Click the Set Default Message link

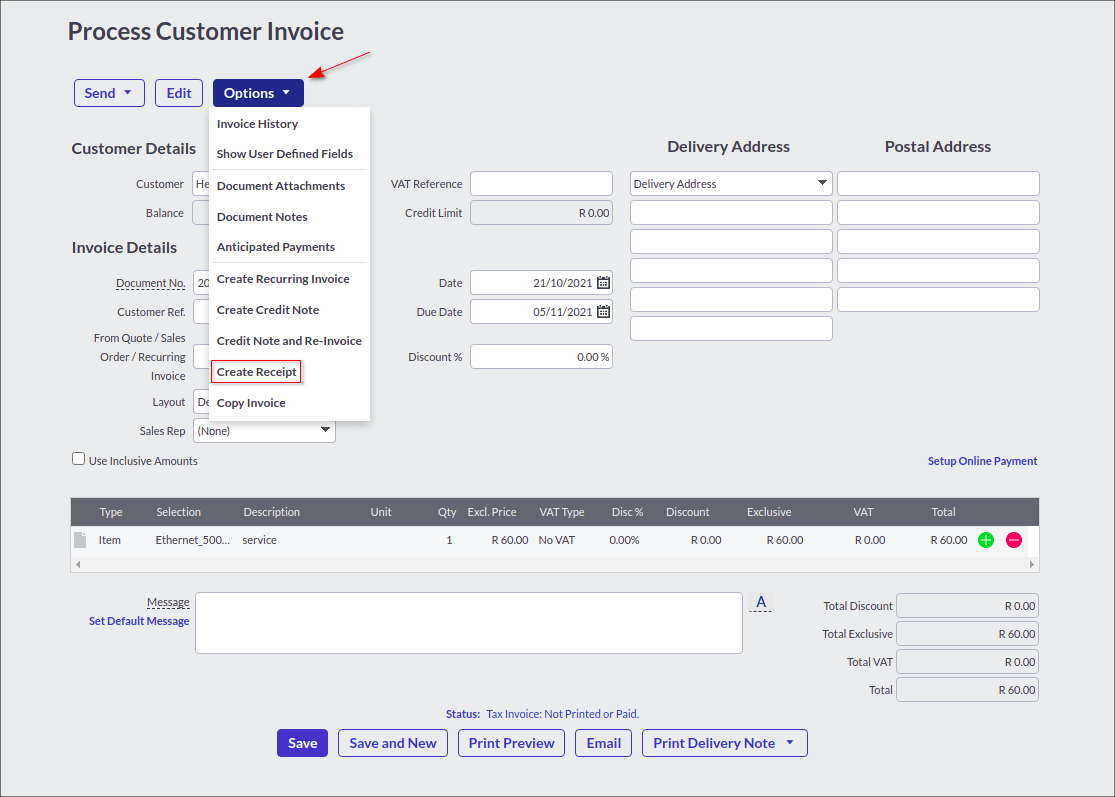[x=138, y=620]
